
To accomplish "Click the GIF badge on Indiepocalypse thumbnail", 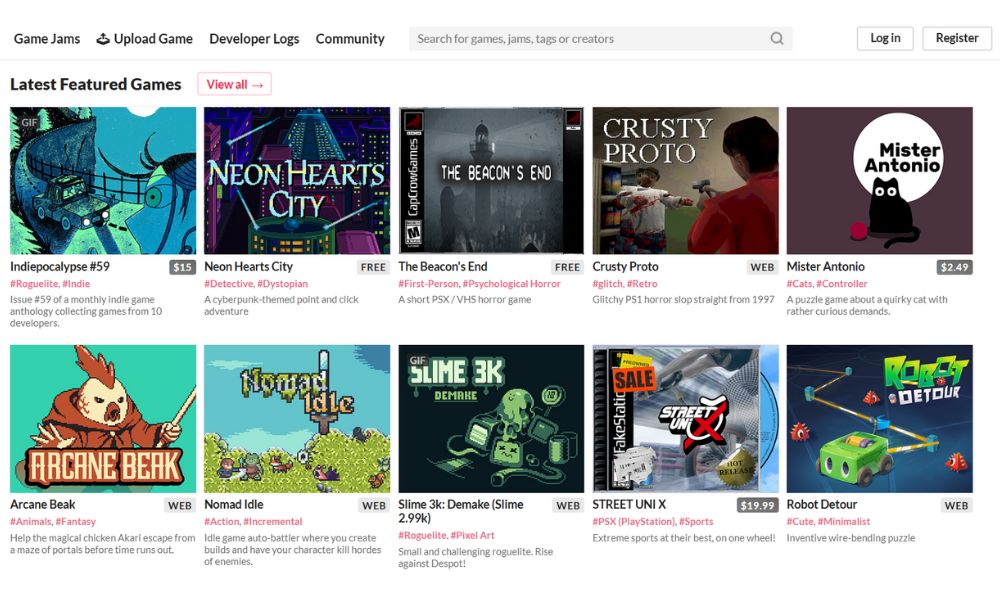I will click(27, 122).
